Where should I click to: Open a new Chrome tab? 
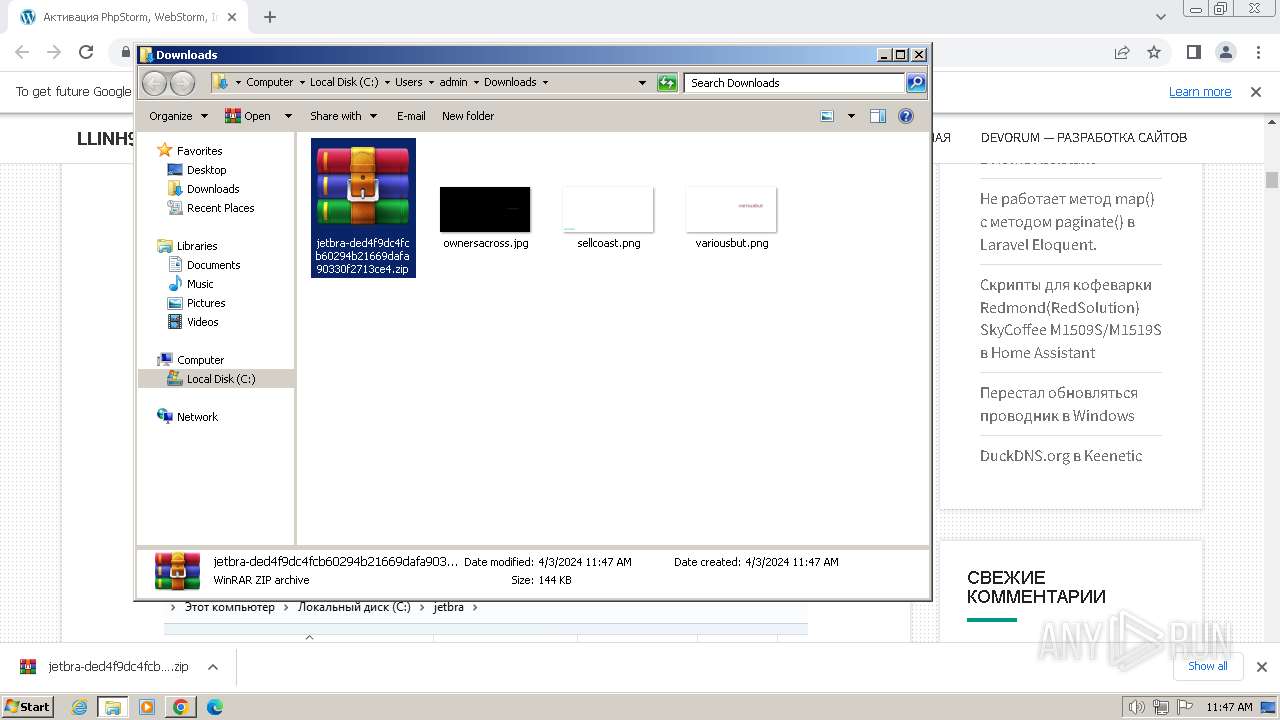pos(270,17)
